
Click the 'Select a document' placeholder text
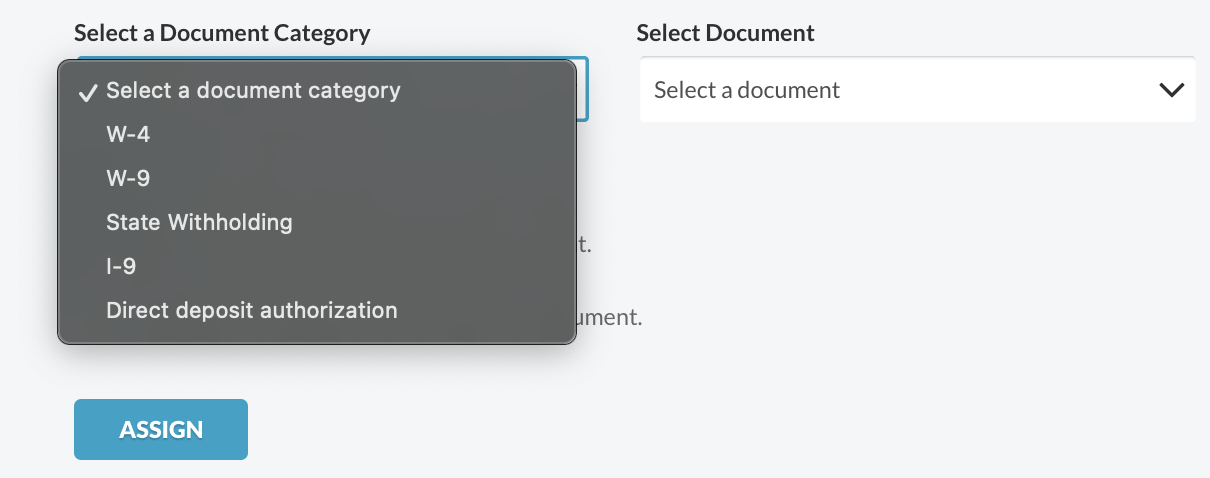tap(747, 90)
